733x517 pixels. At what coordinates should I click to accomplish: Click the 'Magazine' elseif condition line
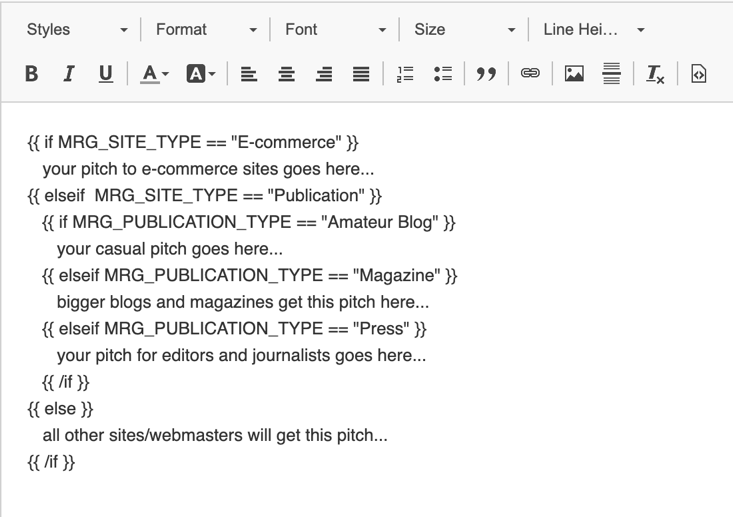[x=250, y=275]
